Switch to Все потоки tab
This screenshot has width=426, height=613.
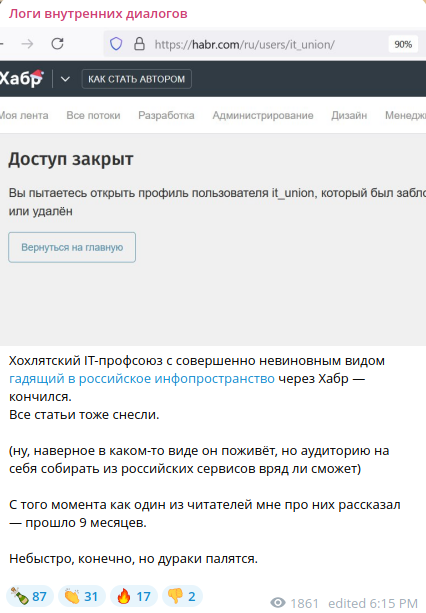pos(93,115)
